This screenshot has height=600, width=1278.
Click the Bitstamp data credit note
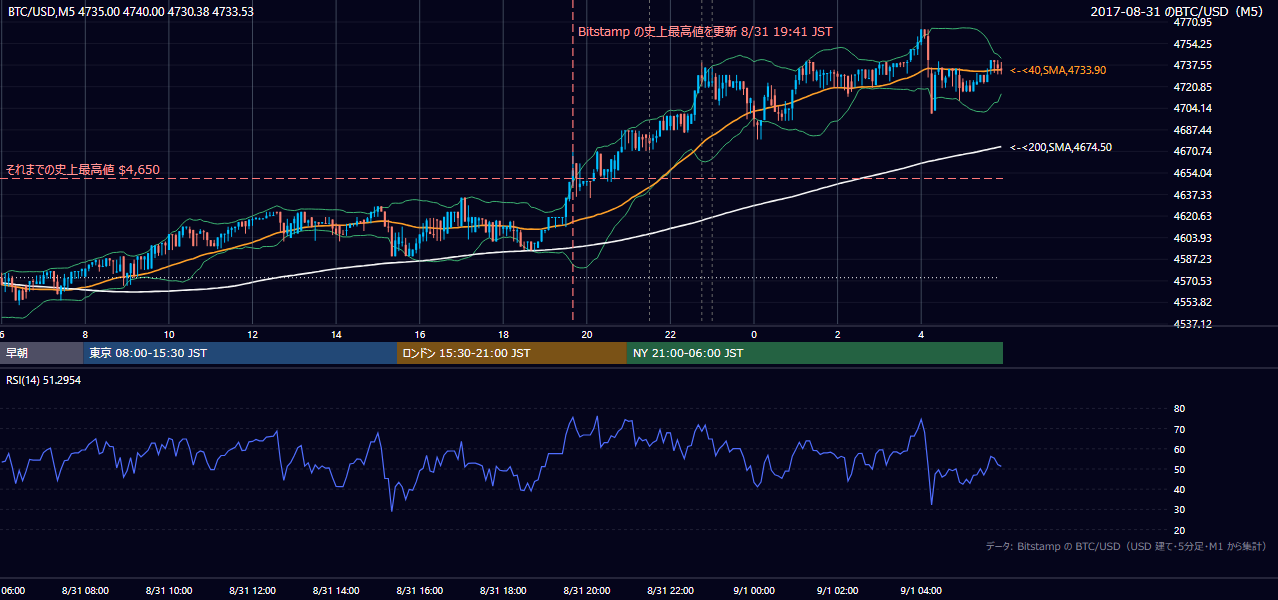pos(1126,546)
